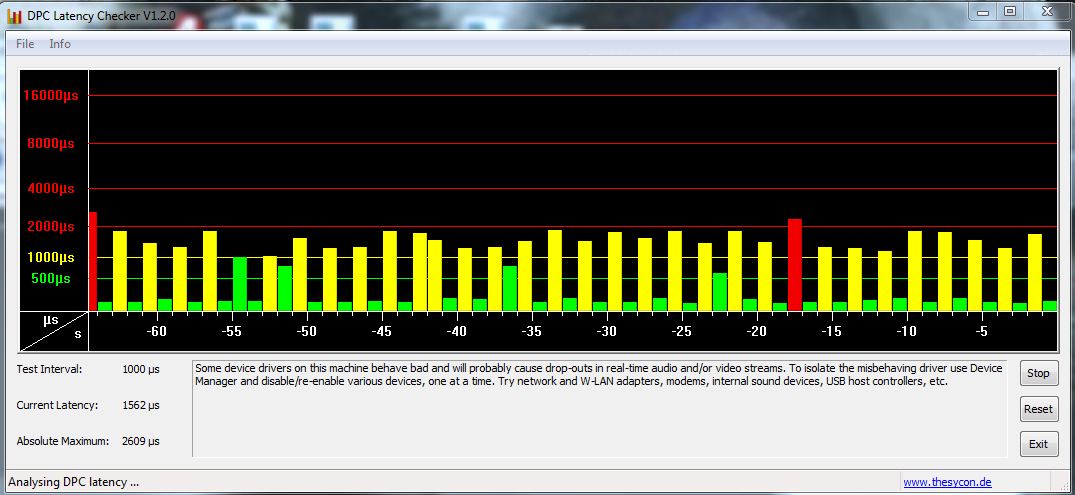The height and width of the screenshot is (495, 1075).
Task: Click the red bar at the graph's left edge
Action: (93, 261)
